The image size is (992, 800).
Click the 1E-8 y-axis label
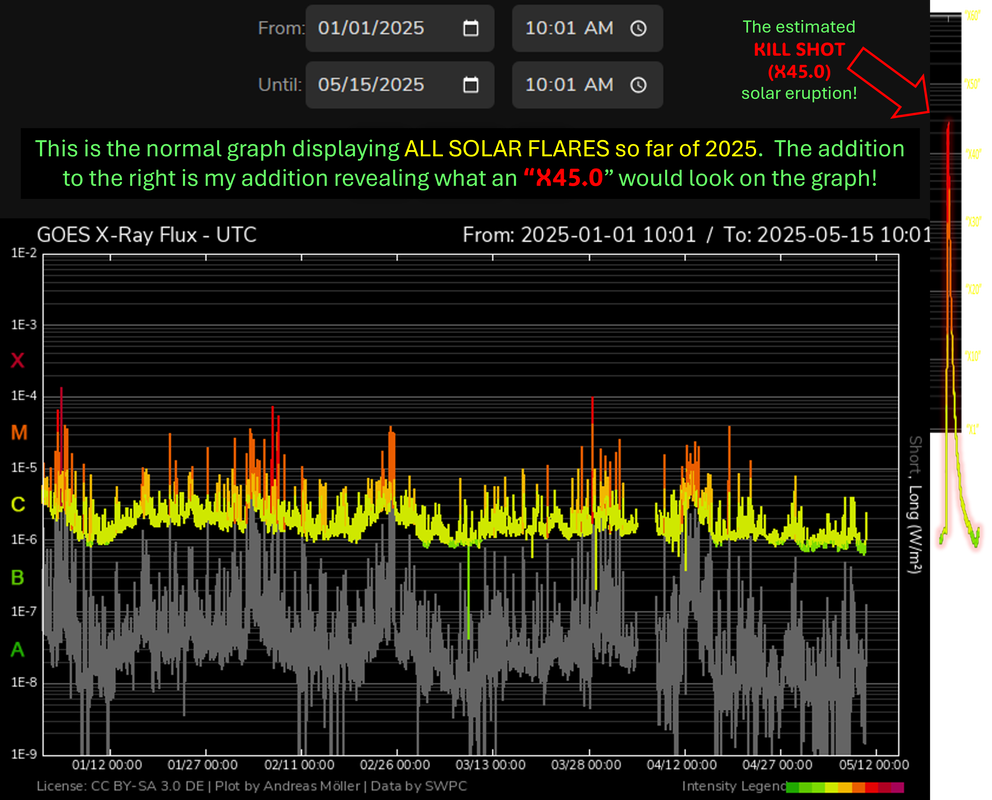(x=24, y=683)
